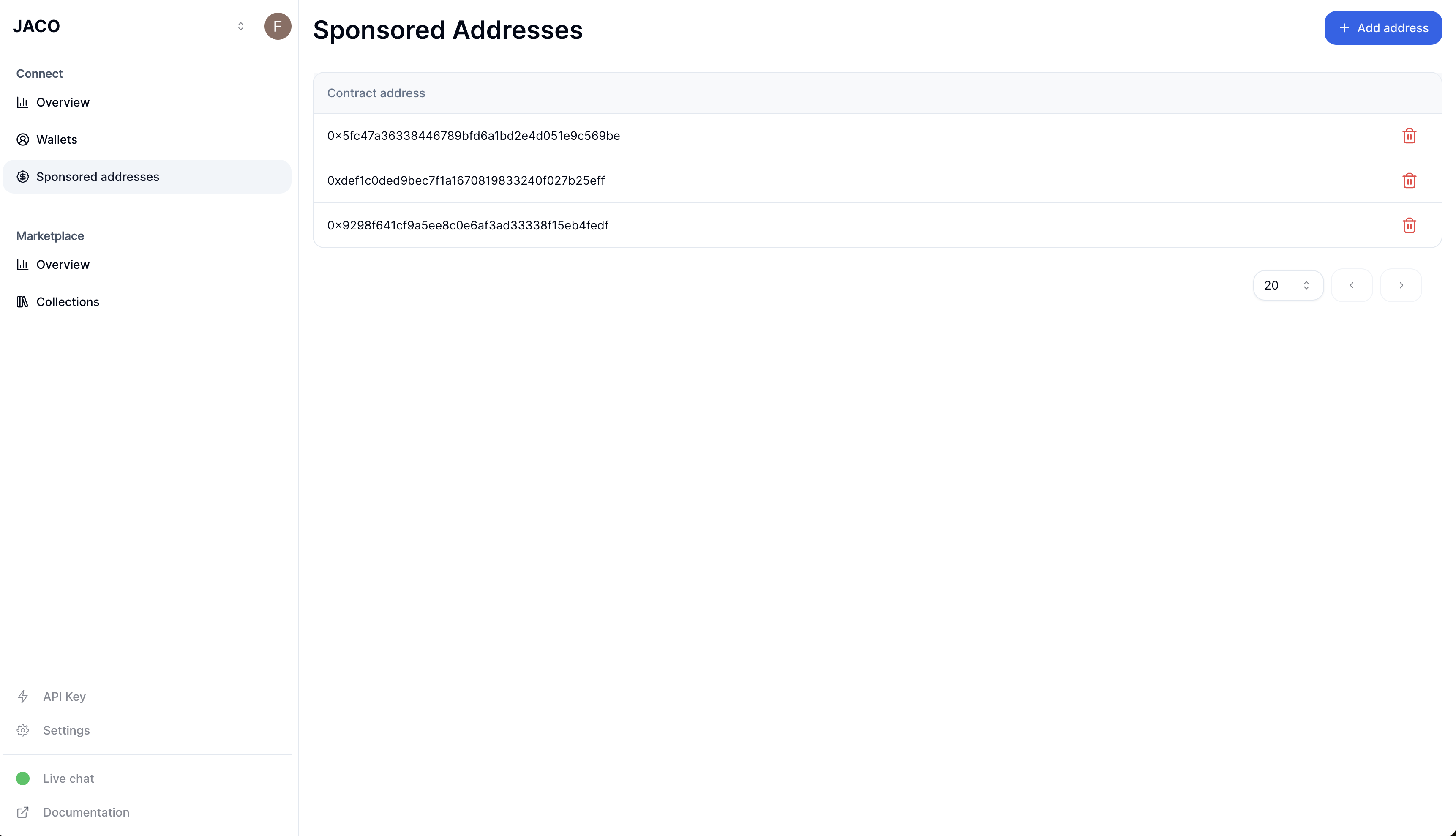Go to the next page of addresses

pos(1401,285)
